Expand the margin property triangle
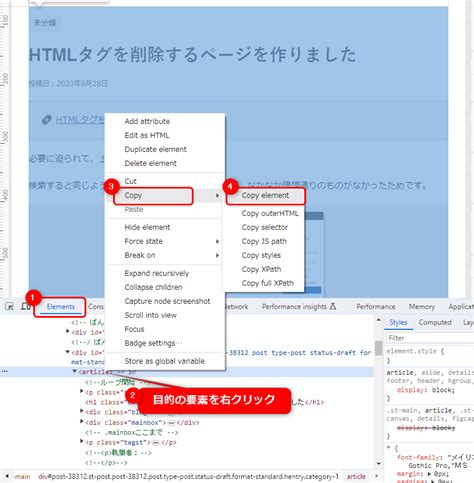Image resolution: width=474 pixels, height=483 pixels. (x=429, y=474)
